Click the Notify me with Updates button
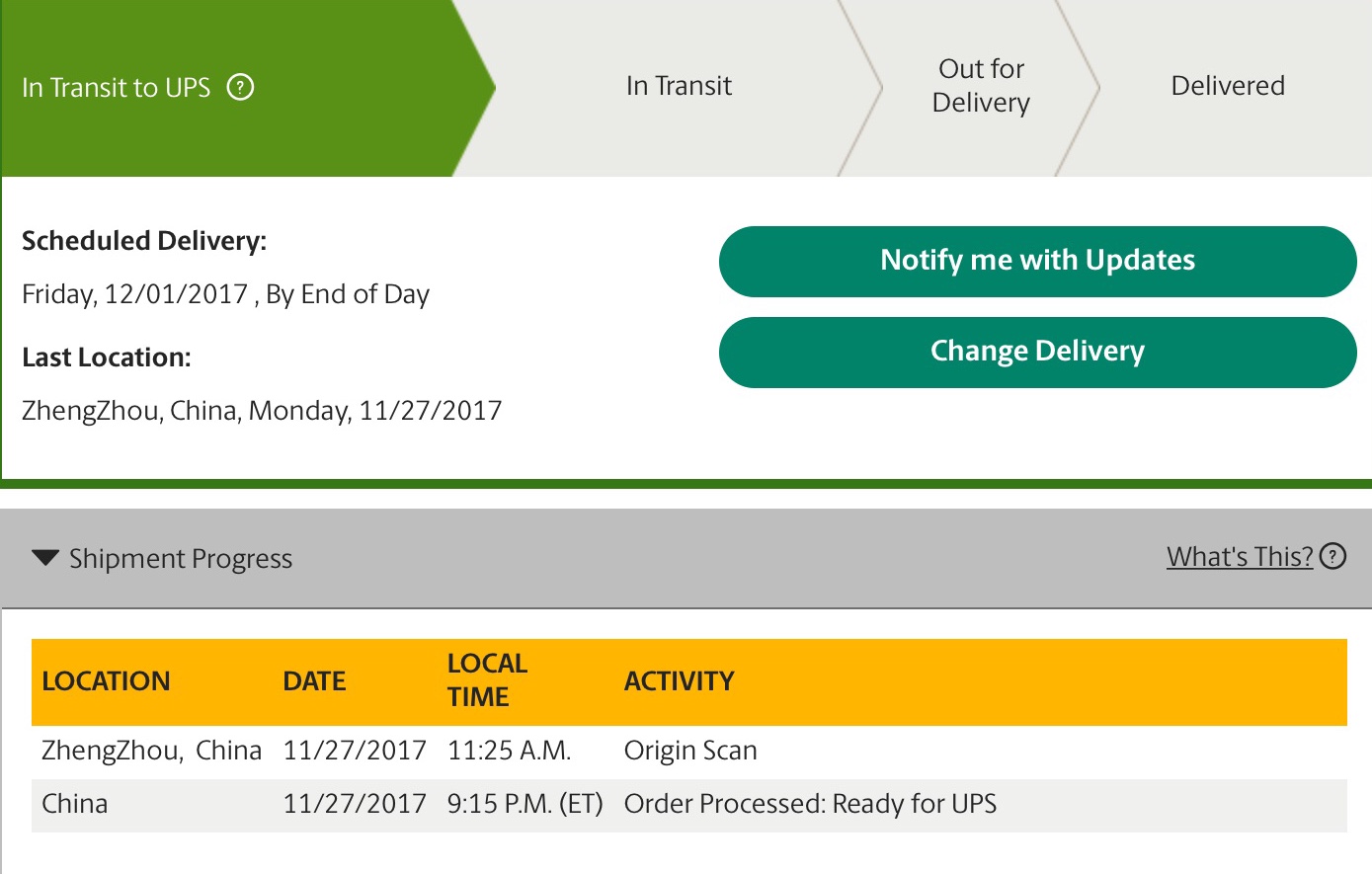The width and height of the screenshot is (1372, 874). click(x=1037, y=262)
